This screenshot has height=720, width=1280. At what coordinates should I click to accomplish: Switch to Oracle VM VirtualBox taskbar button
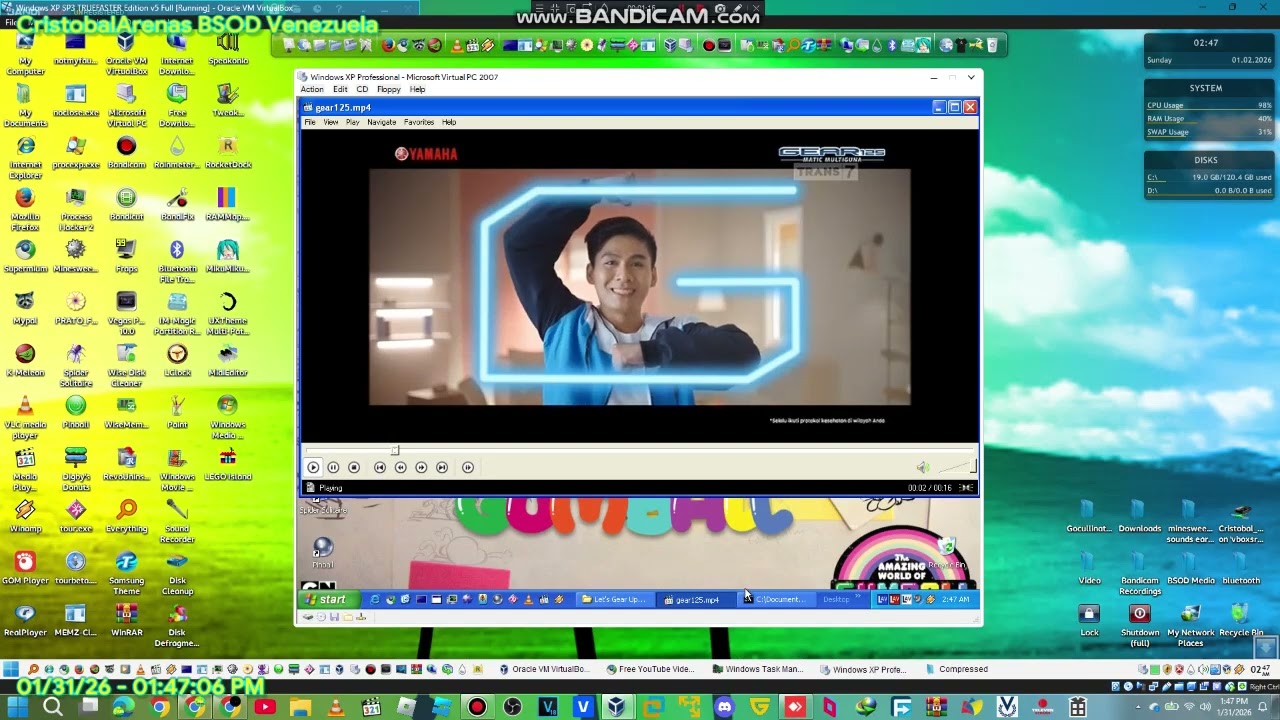point(545,670)
